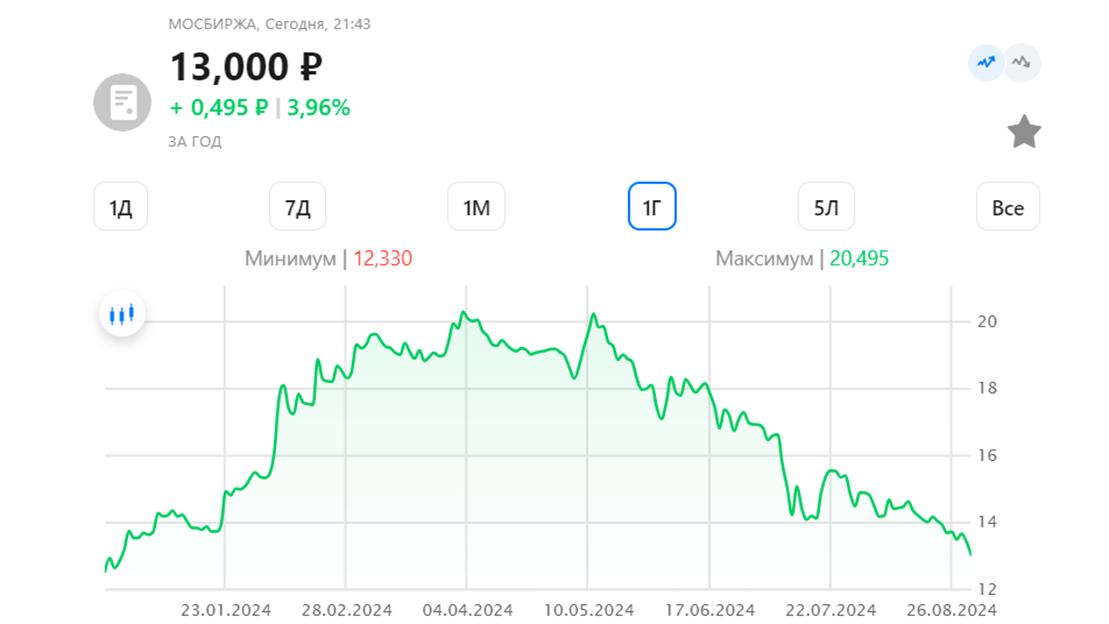This screenshot has width=1109, height=624.
Task: Click the current price 13,000 ₽
Action: [x=246, y=67]
